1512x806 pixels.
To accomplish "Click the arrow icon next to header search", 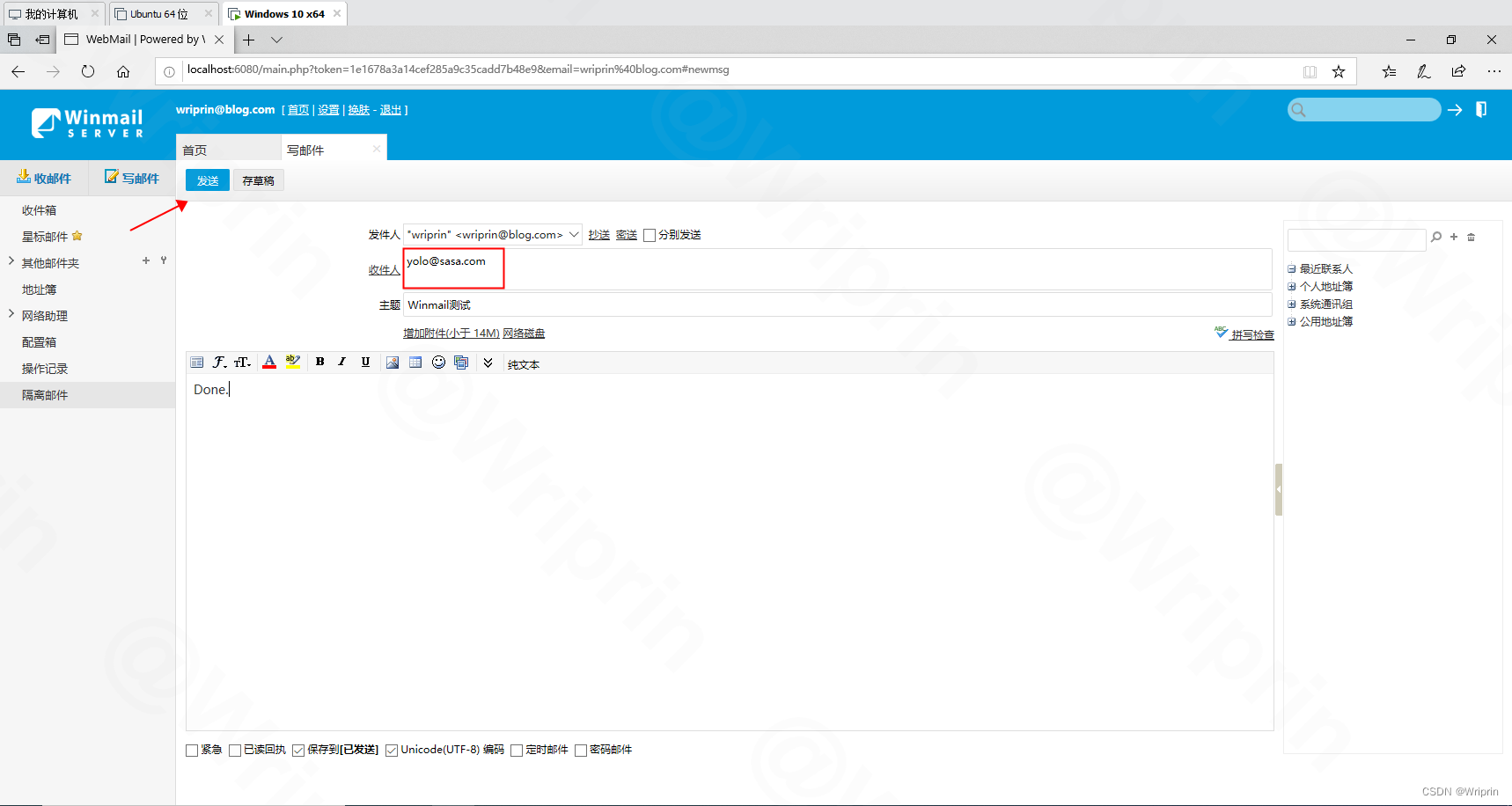I will 1455,110.
